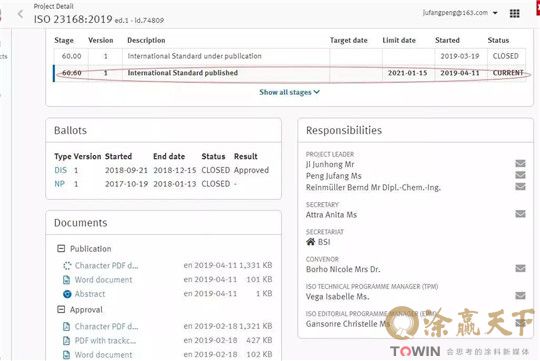Open Publication Word document icon

(x=67, y=280)
